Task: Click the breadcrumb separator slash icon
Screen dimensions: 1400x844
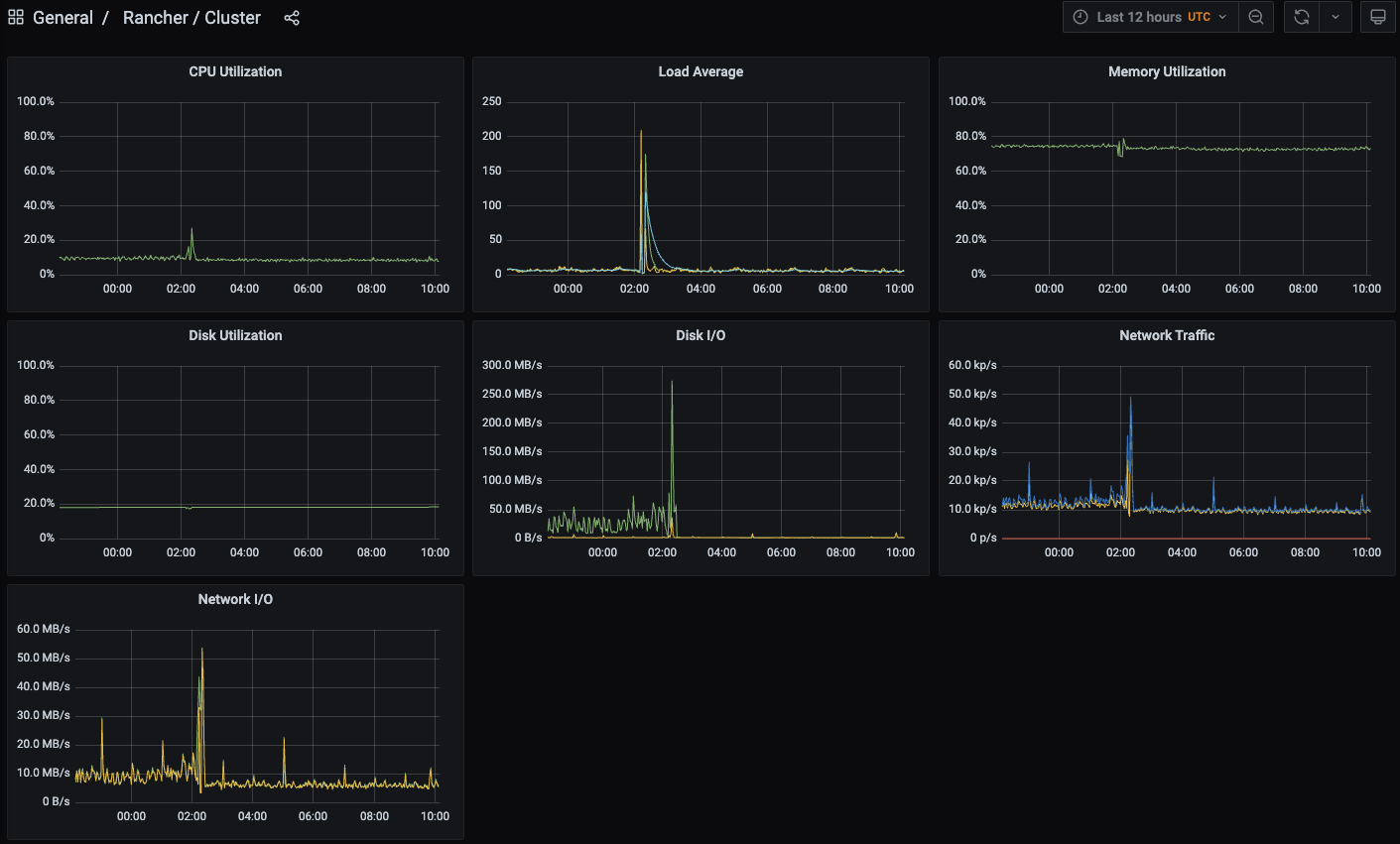Action: click(x=107, y=17)
